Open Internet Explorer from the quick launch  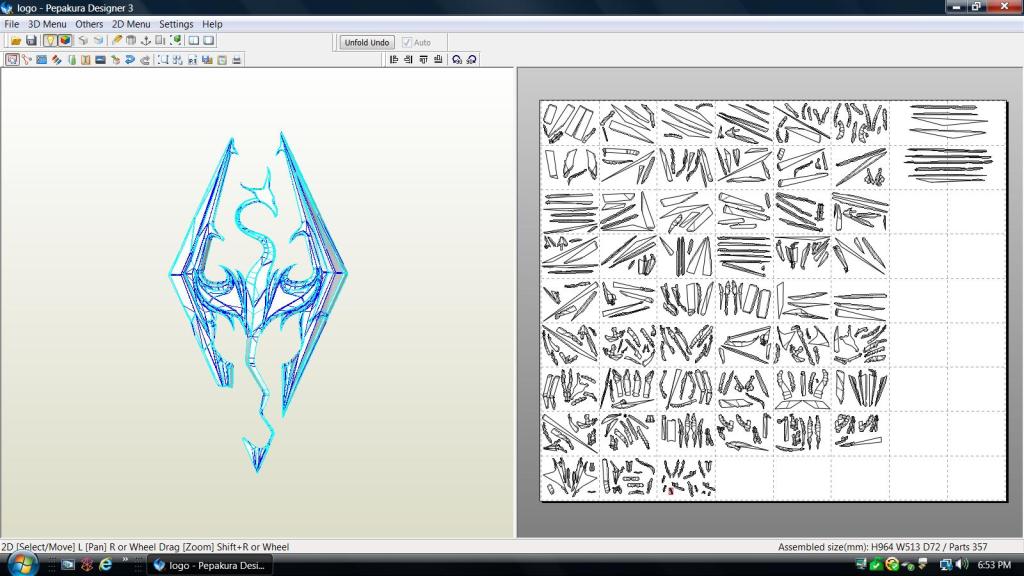click(x=105, y=565)
